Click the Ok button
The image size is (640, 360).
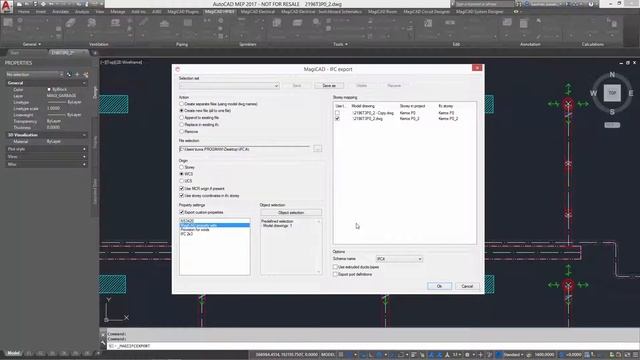pos(439,286)
